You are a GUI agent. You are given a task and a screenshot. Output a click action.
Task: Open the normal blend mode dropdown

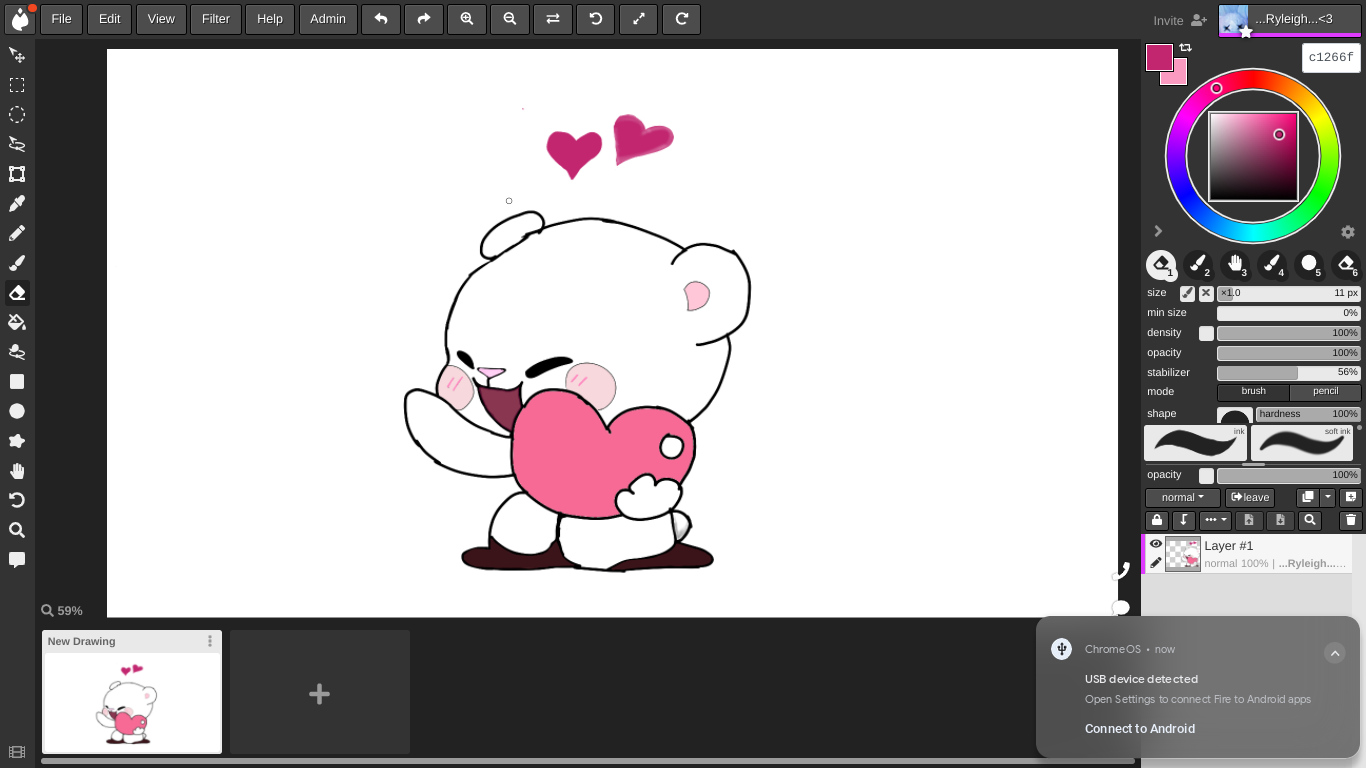[x=1182, y=497]
